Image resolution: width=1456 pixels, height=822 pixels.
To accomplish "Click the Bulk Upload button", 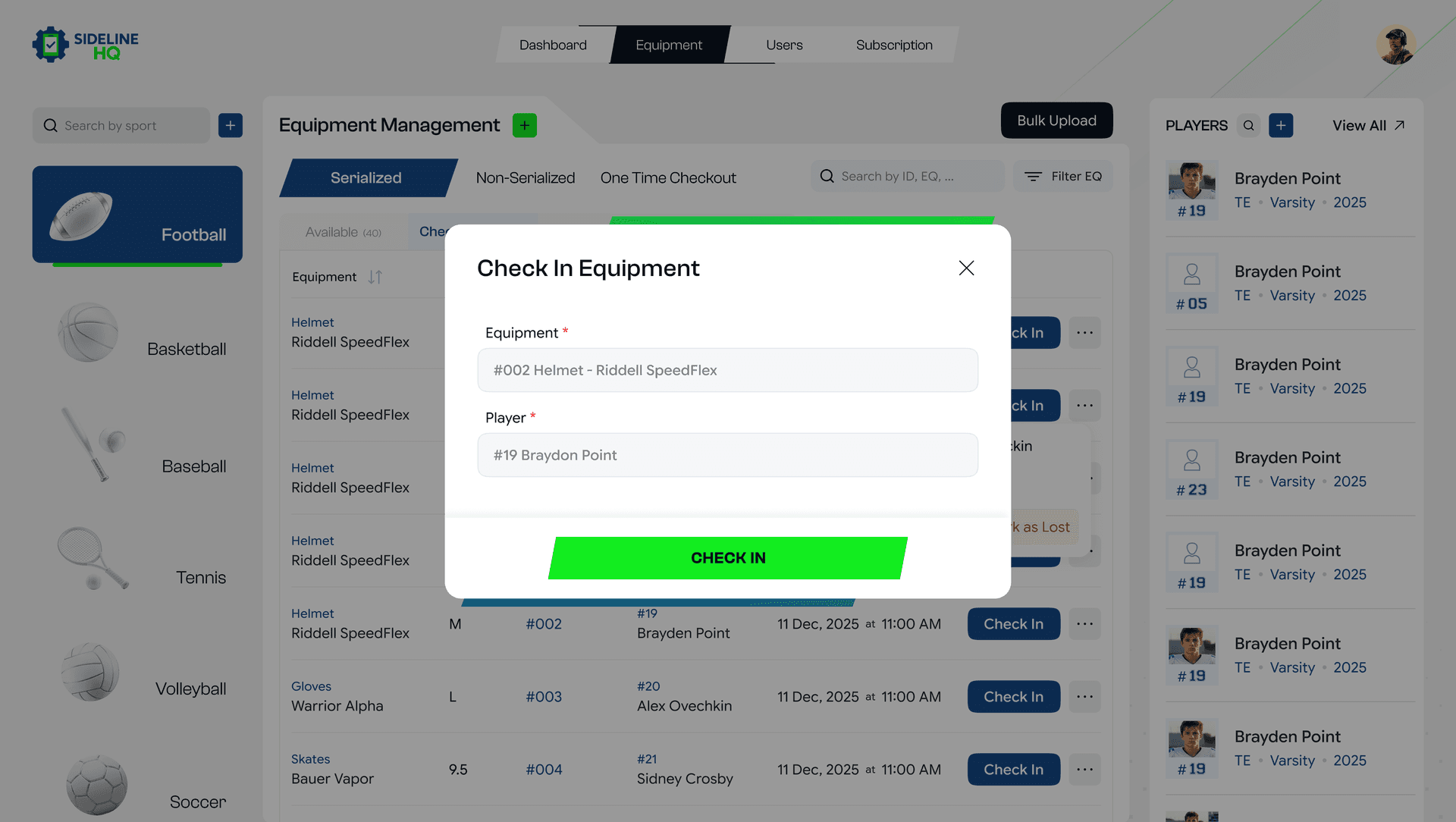I will click(x=1056, y=120).
